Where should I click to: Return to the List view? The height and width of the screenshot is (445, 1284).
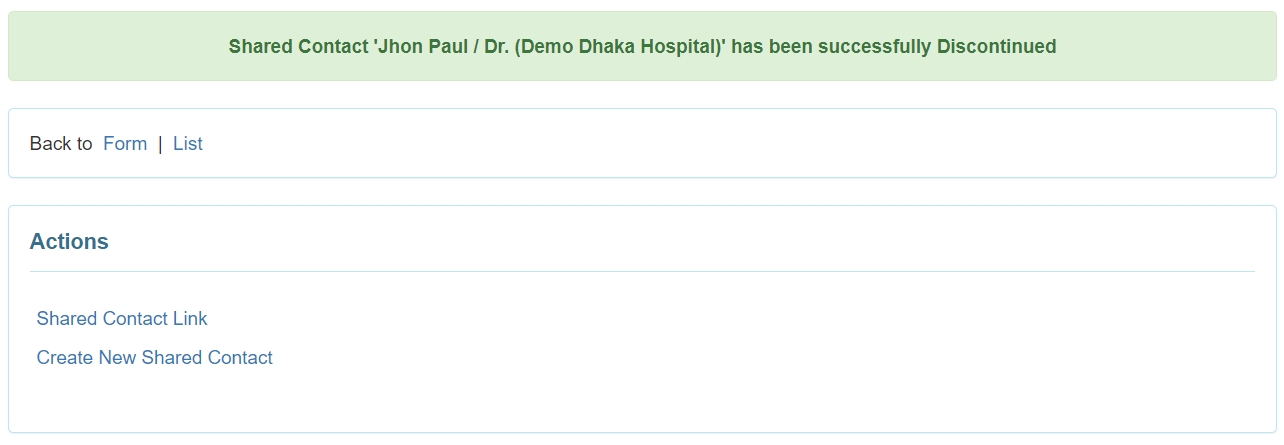pos(188,144)
